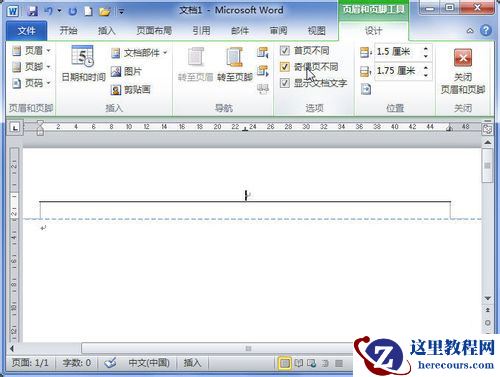Viewport: 500px width, 377px height.
Task: Select the 设计 contextual tab
Action: pos(373,31)
